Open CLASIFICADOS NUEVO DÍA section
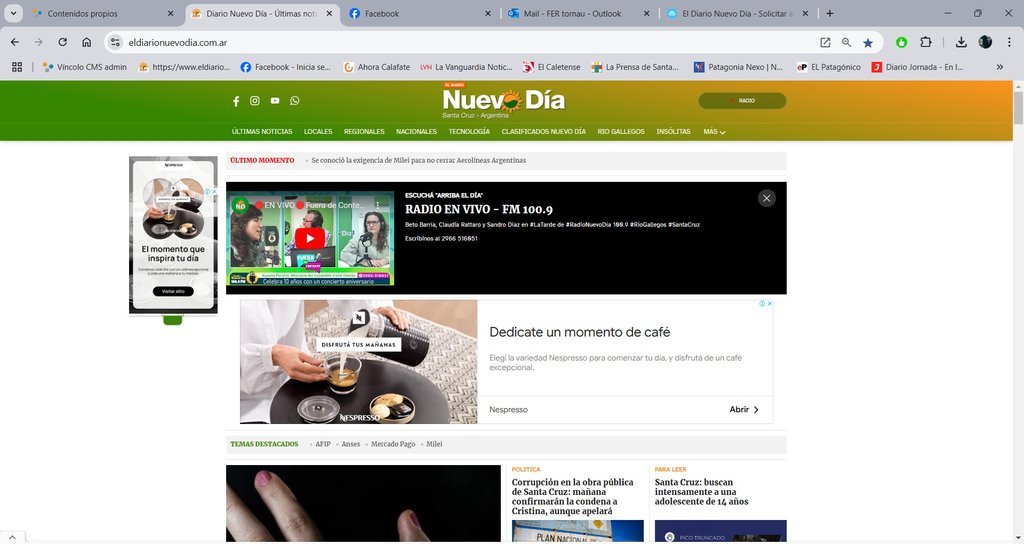The height and width of the screenshot is (544, 1024). (x=543, y=132)
